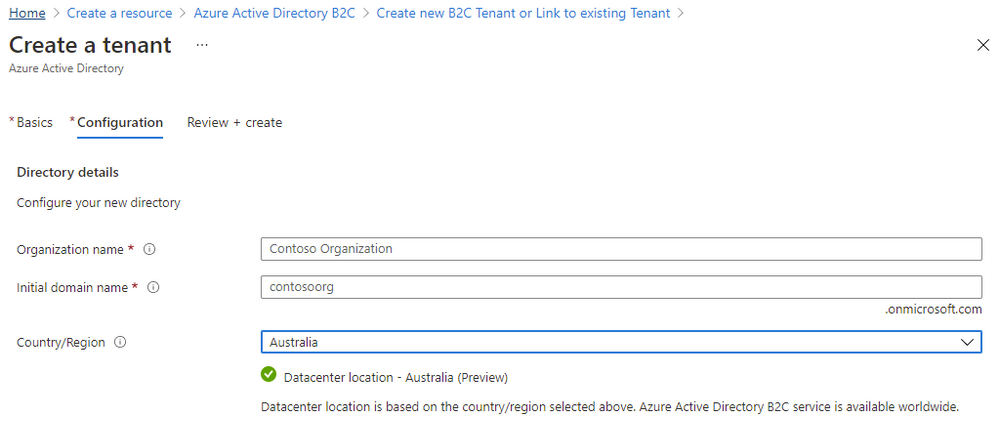Navigate to Home breadcrumb link
Viewport: 999px width, 429px height.
[27, 13]
